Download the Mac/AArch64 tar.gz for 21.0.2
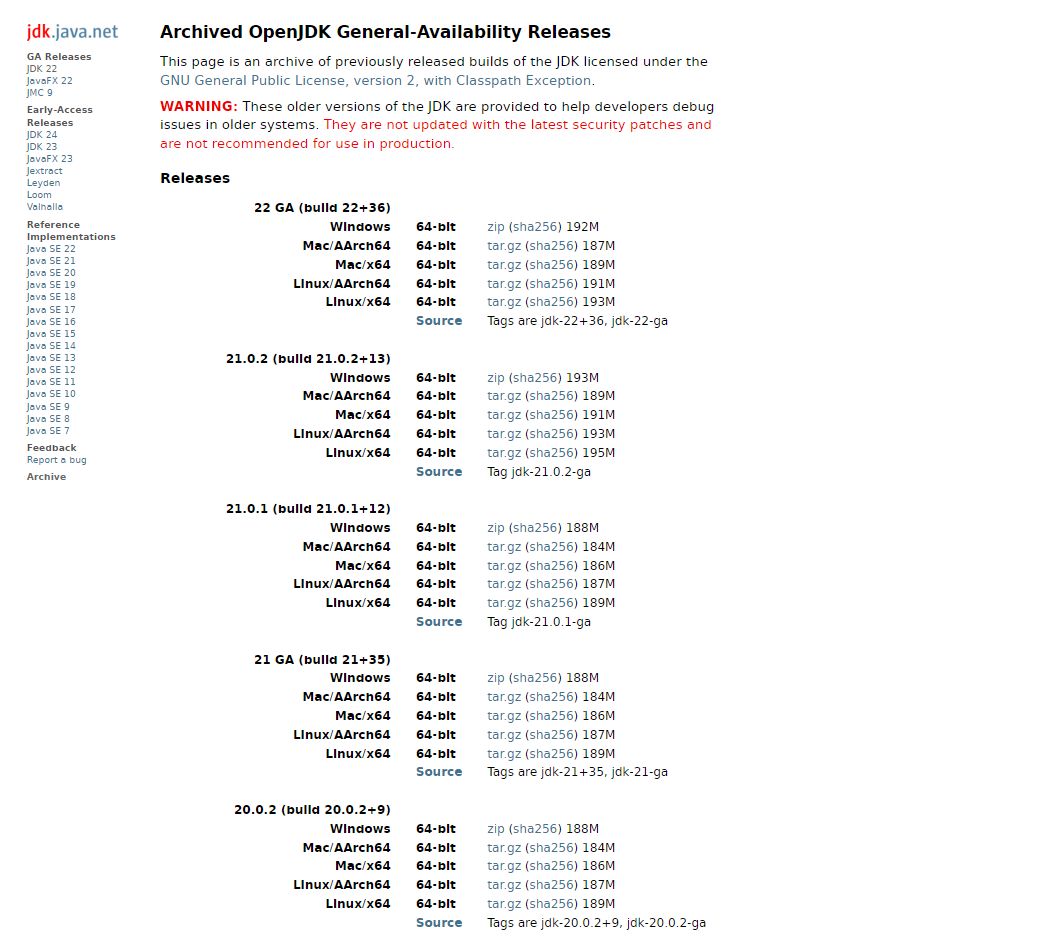Viewport: 1064px width, 936px height. click(503, 395)
